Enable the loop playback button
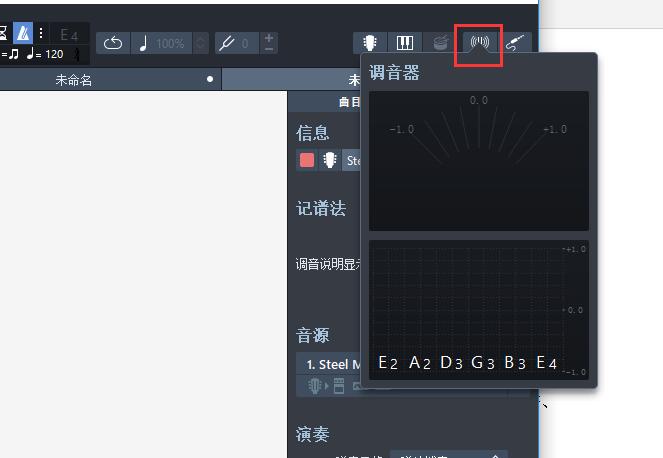This screenshot has height=458, width=663. (x=113, y=43)
